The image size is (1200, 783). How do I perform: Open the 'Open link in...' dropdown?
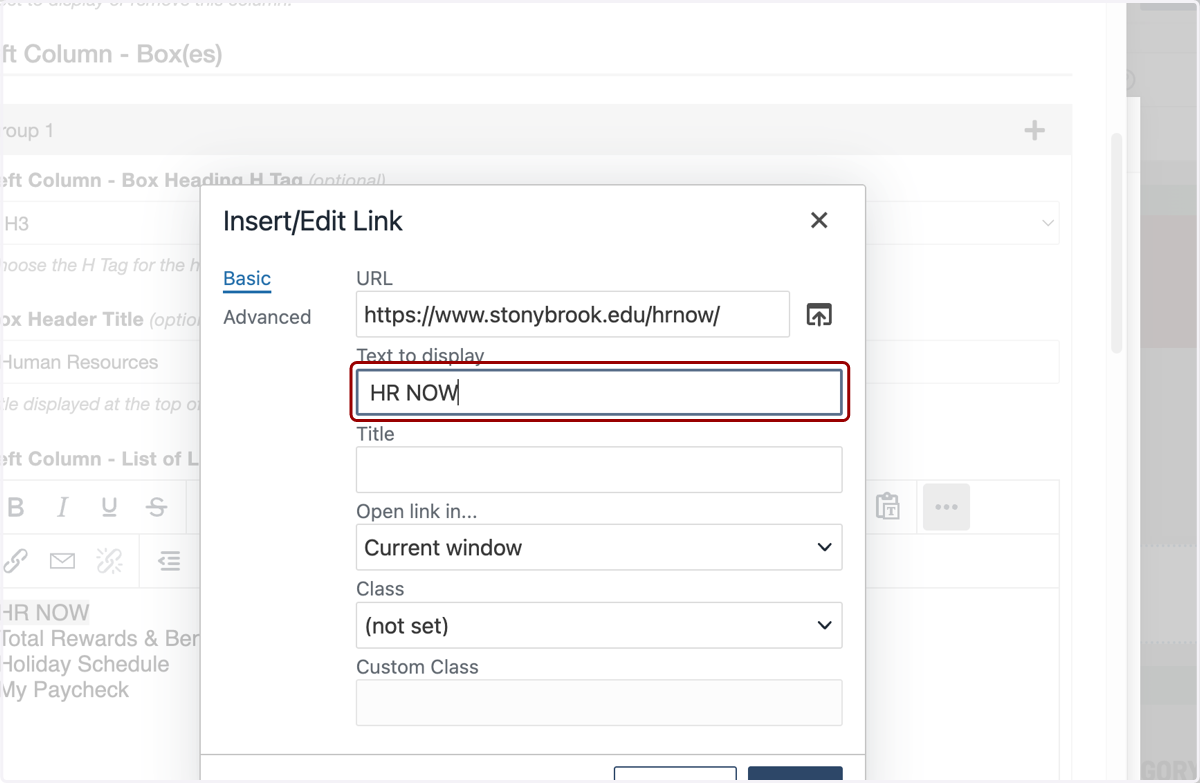(599, 547)
